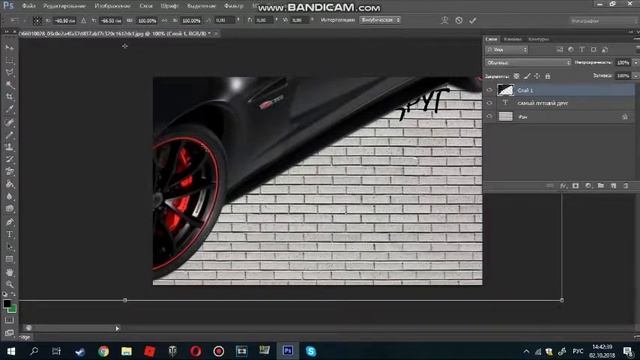Select the Paint Bucket tool
Viewport: 640px width, 360px height.
pyautogui.click(x=9, y=184)
